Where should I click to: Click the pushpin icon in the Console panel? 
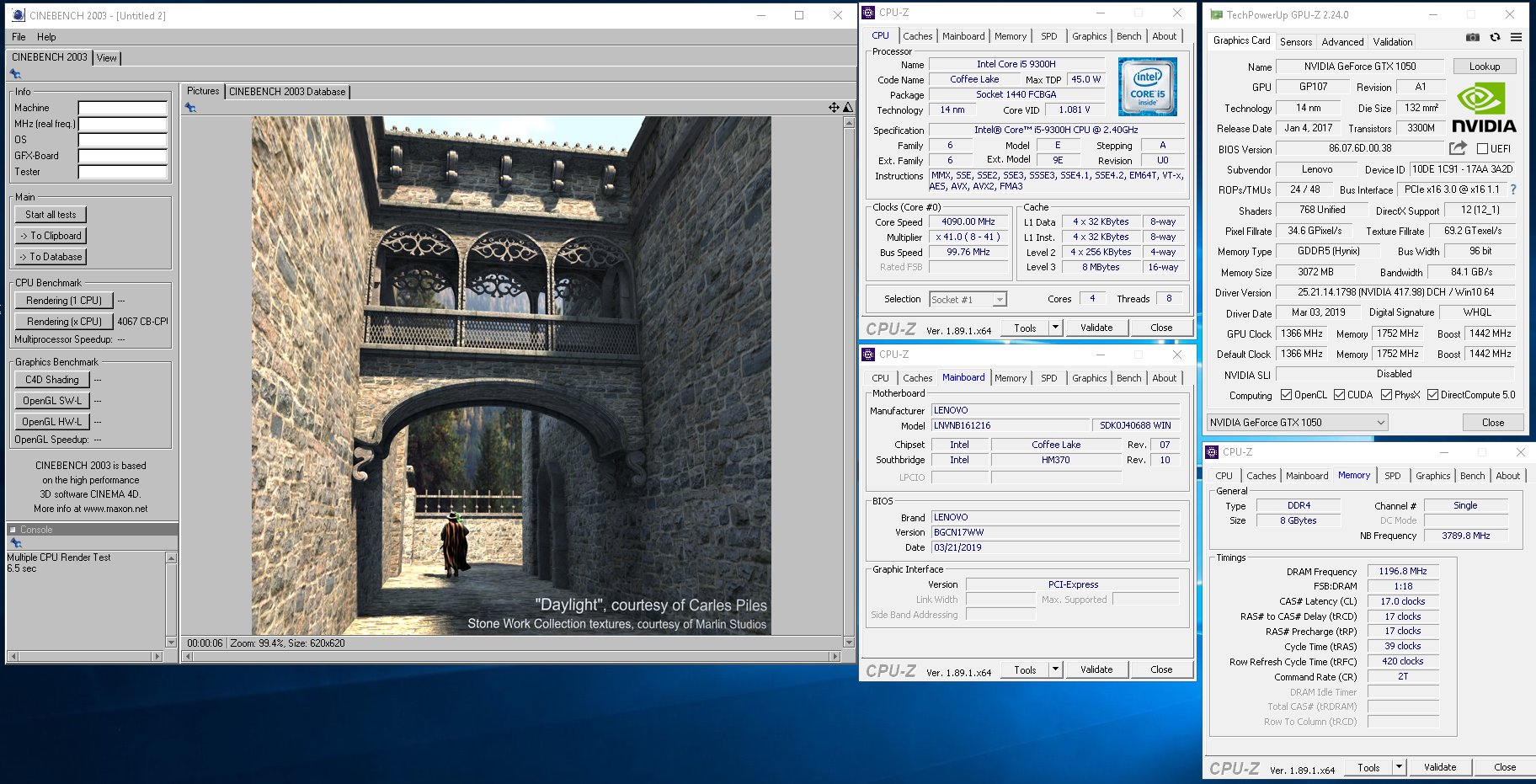point(15,543)
